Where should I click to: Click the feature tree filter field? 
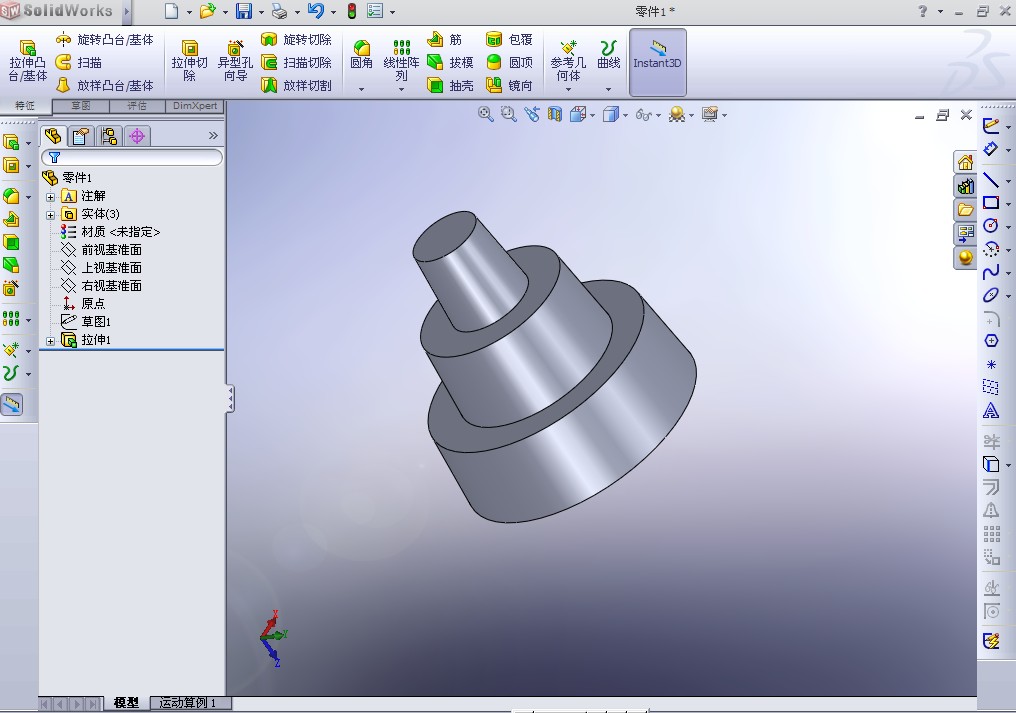(x=132, y=158)
